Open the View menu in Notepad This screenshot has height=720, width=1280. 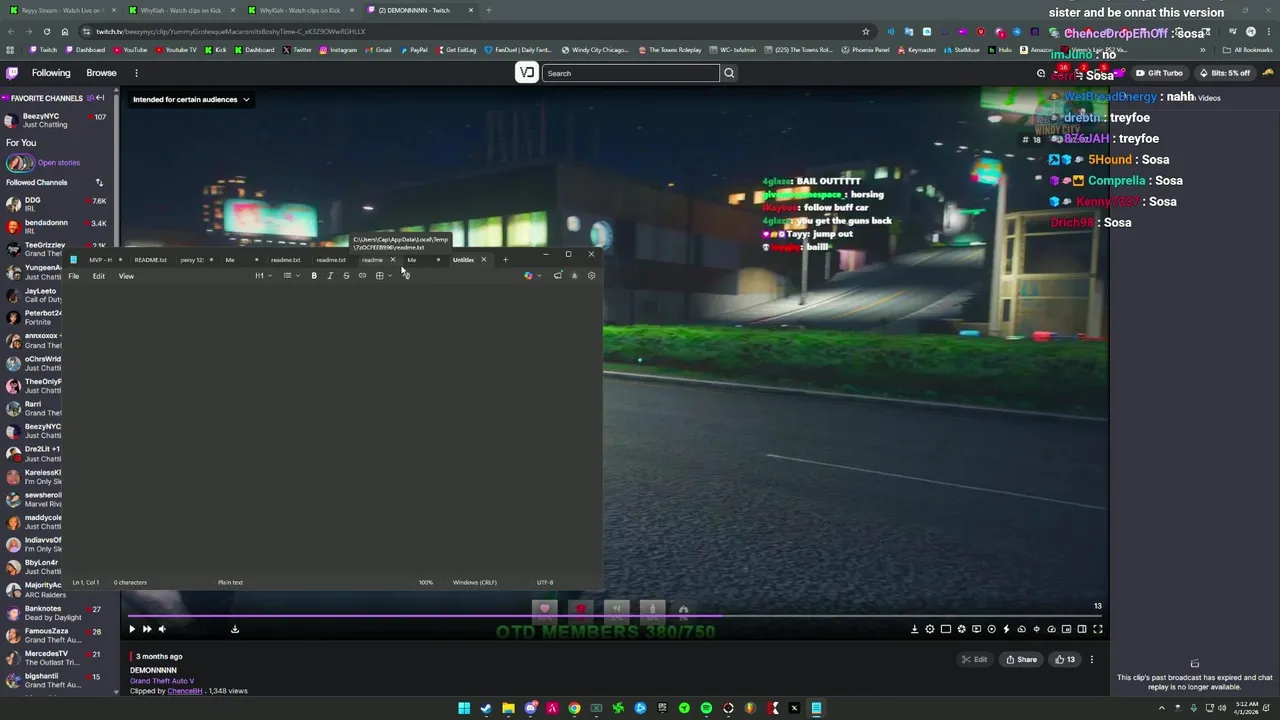pos(126,276)
